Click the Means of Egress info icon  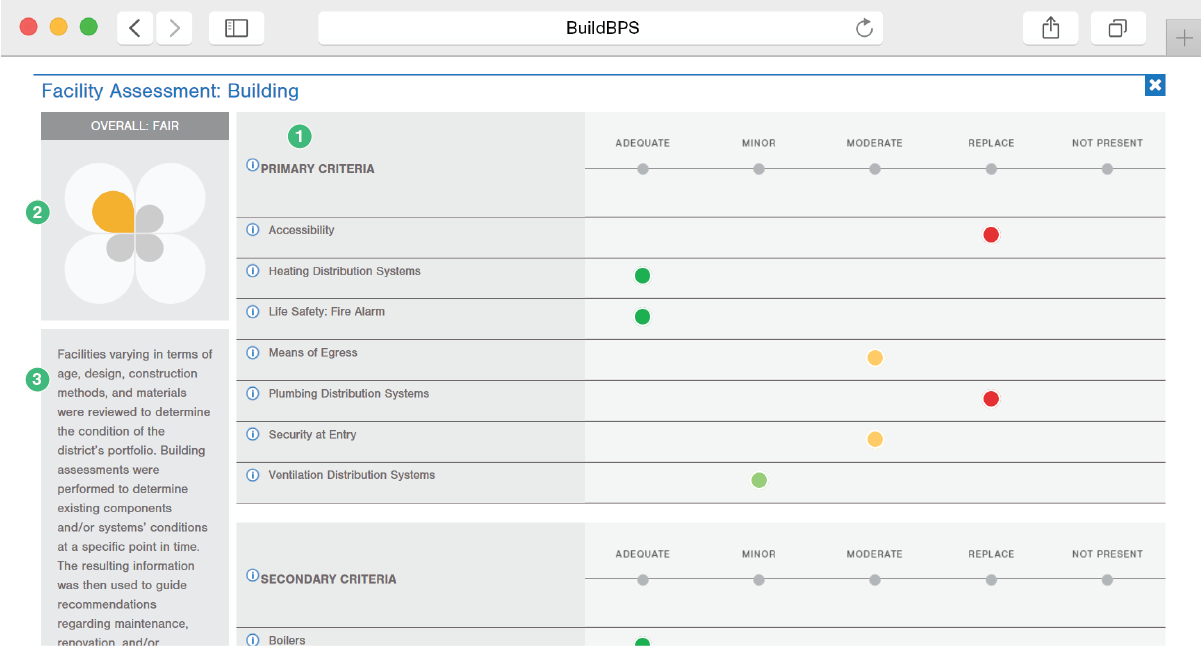pyautogui.click(x=253, y=353)
